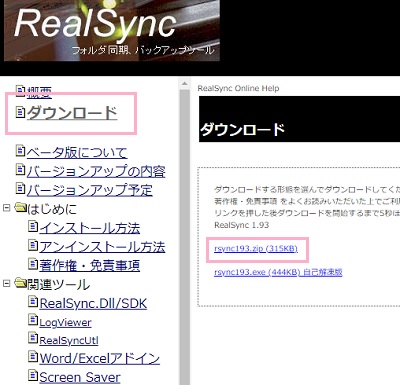Image resolution: width=400 pixels, height=385 pixels.
Task: Select the 関連ツール folder label
Action: (x=58, y=285)
